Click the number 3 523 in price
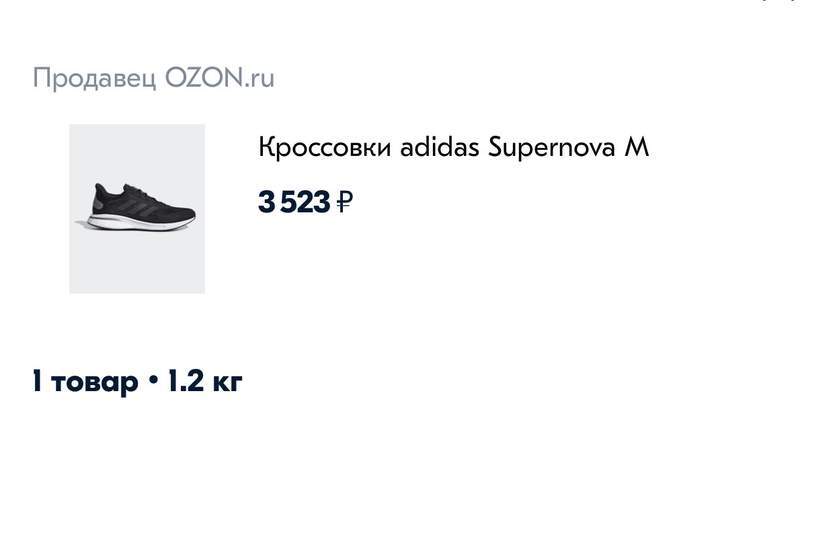The image size is (835, 545). tap(294, 202)
